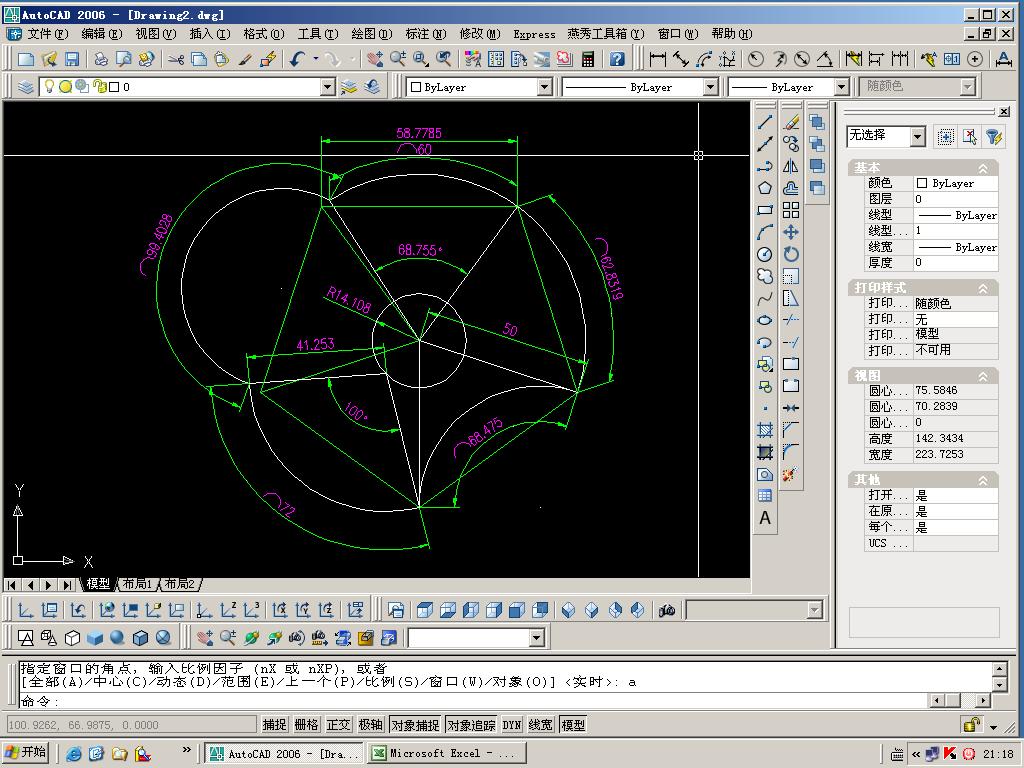
Task: Click the 图层 value 0 field
Action: coord(955,199)
